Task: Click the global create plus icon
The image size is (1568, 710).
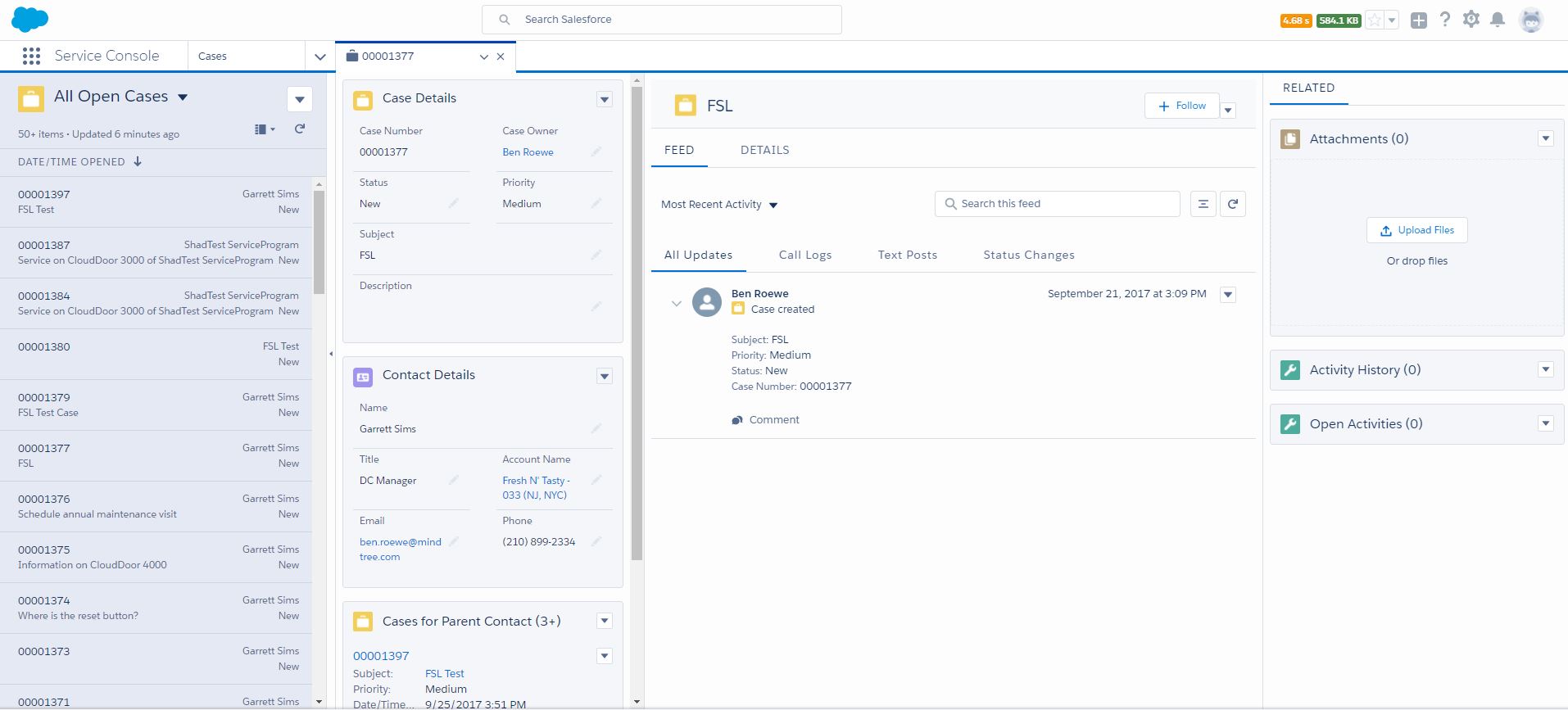Action: point(1419,20)
